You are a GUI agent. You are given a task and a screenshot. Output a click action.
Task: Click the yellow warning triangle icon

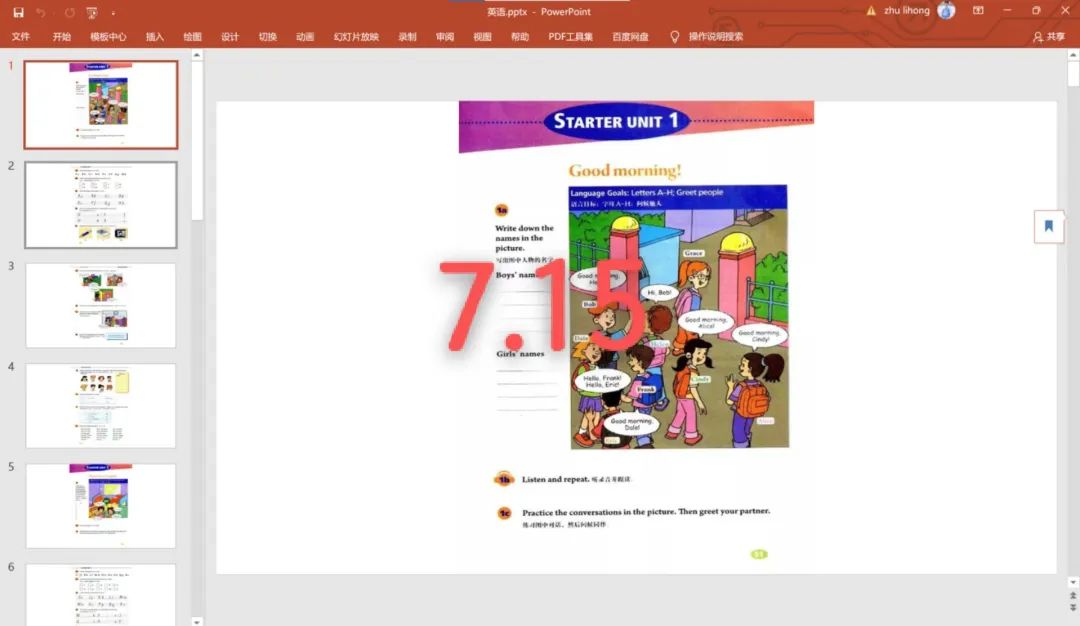pos(872,11)
